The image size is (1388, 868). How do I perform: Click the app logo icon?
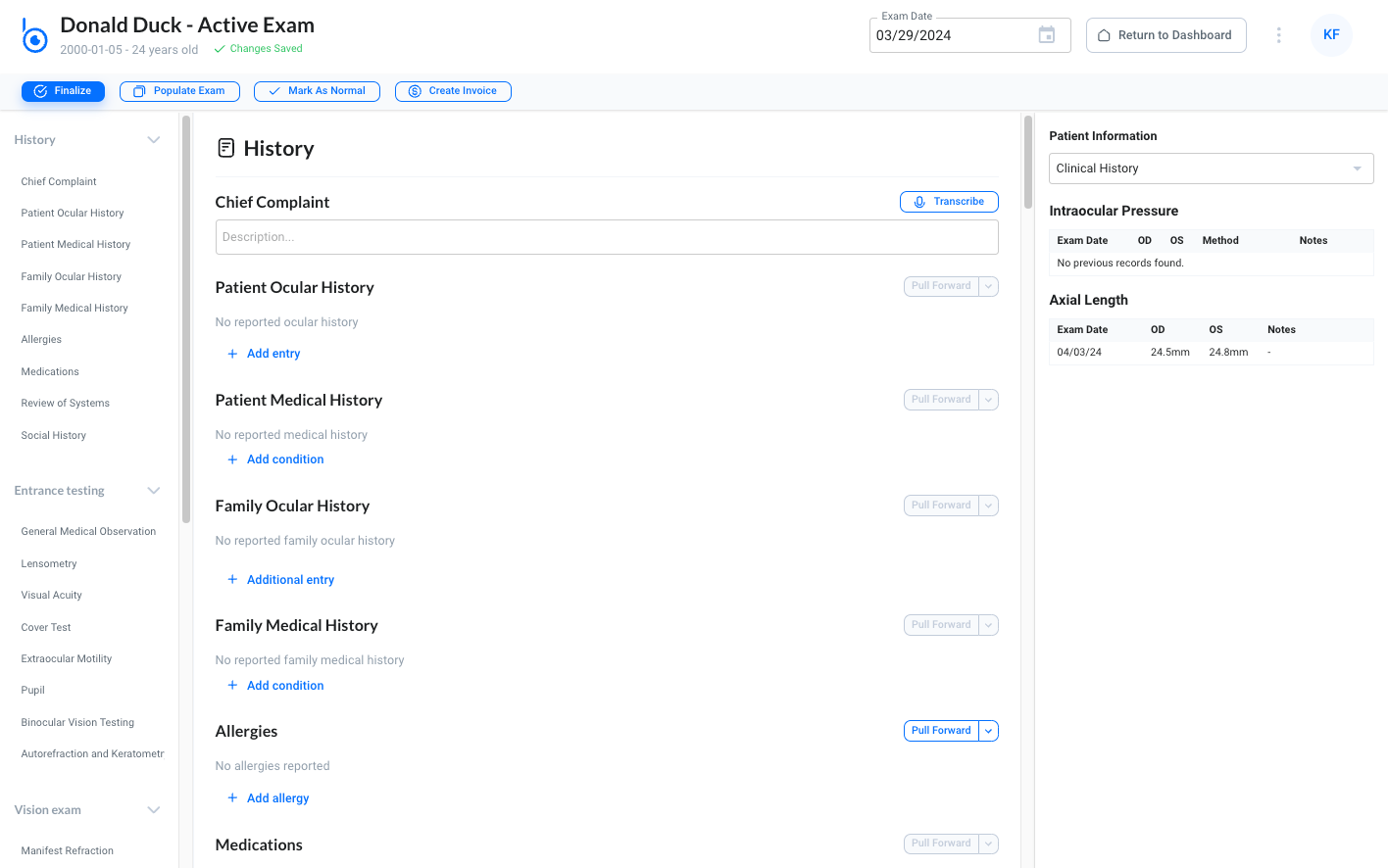[x=34, y=36]
